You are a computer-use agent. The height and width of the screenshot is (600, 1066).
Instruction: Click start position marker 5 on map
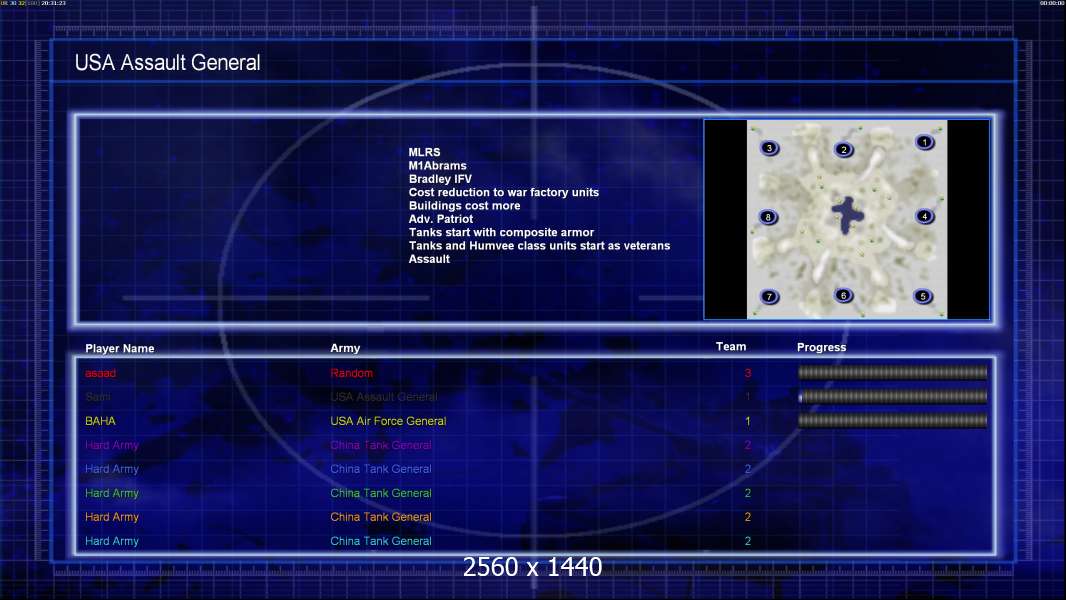click(923, 296)
